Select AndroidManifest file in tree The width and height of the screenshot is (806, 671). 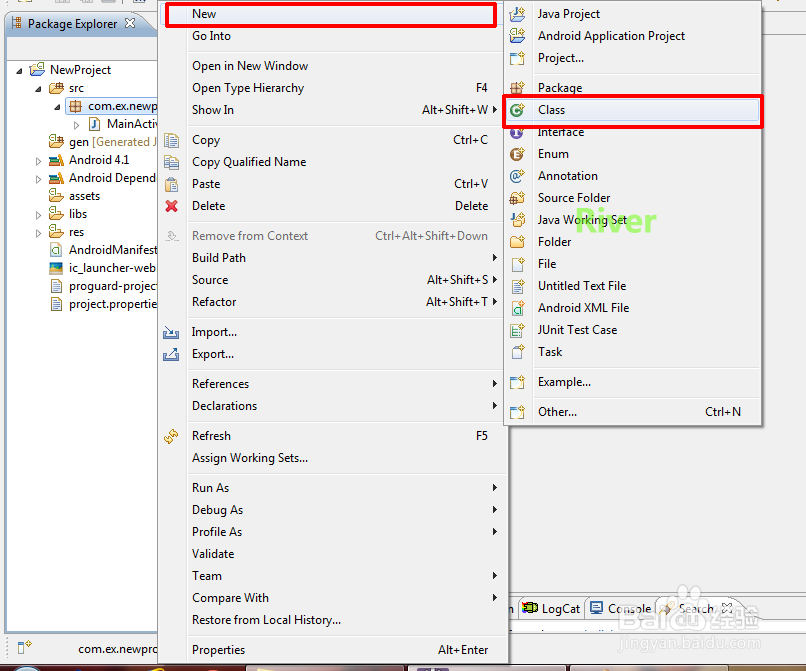point(113,250)
